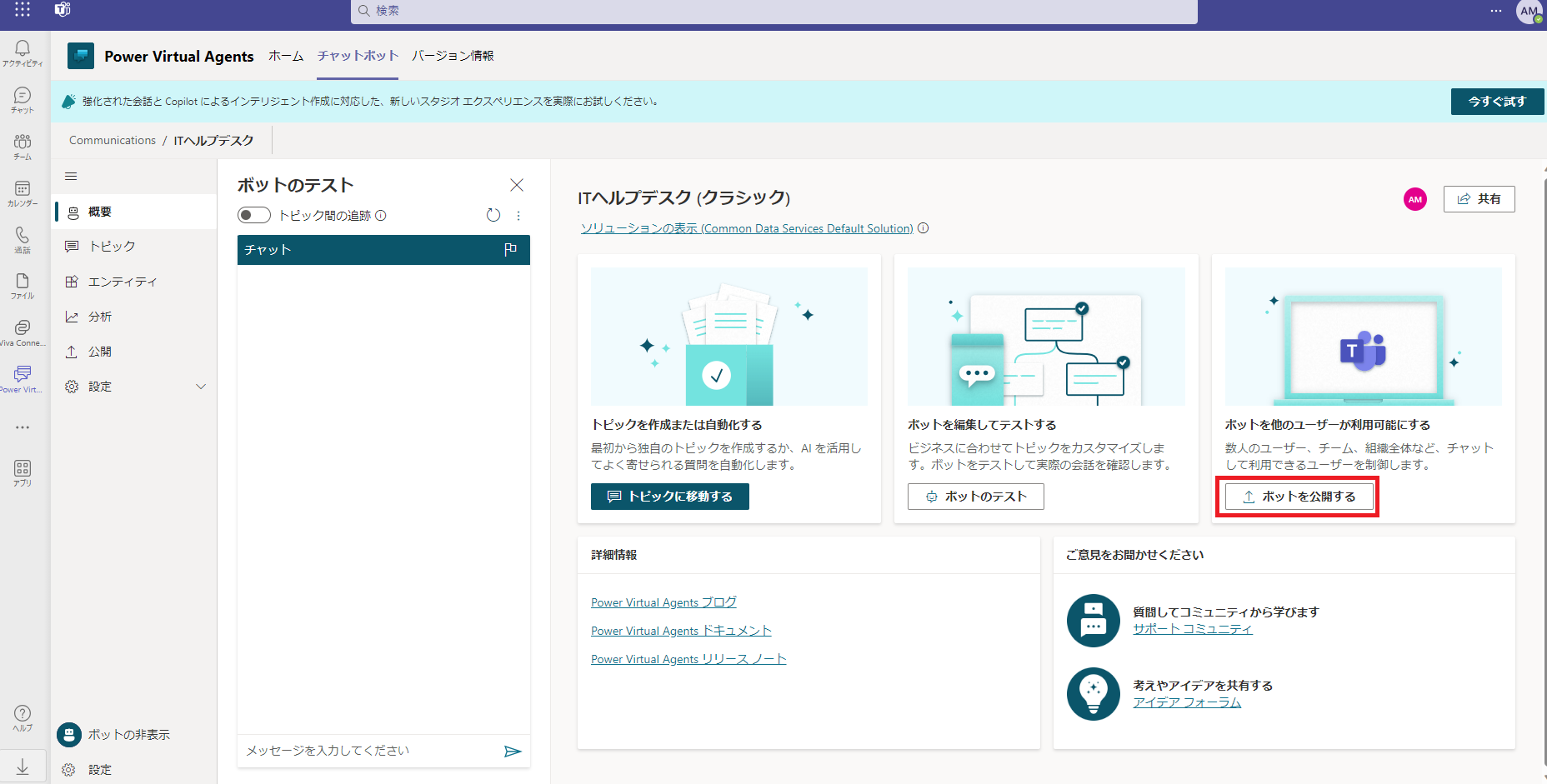1547x784 pixels.
Task: Click ボットの非表示 at sidebar bottom
Action: coord(114,735)
